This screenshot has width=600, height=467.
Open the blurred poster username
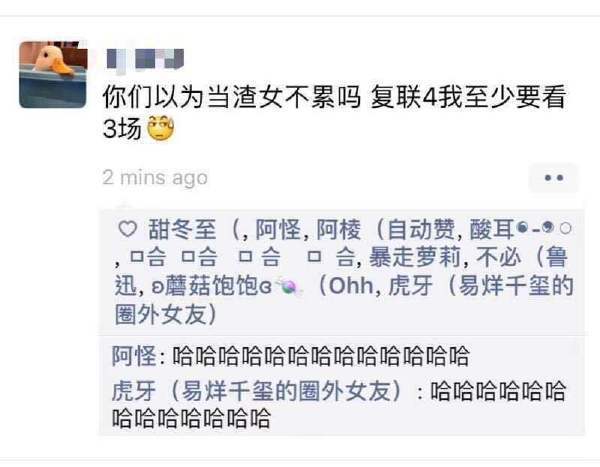coord(145,59)
